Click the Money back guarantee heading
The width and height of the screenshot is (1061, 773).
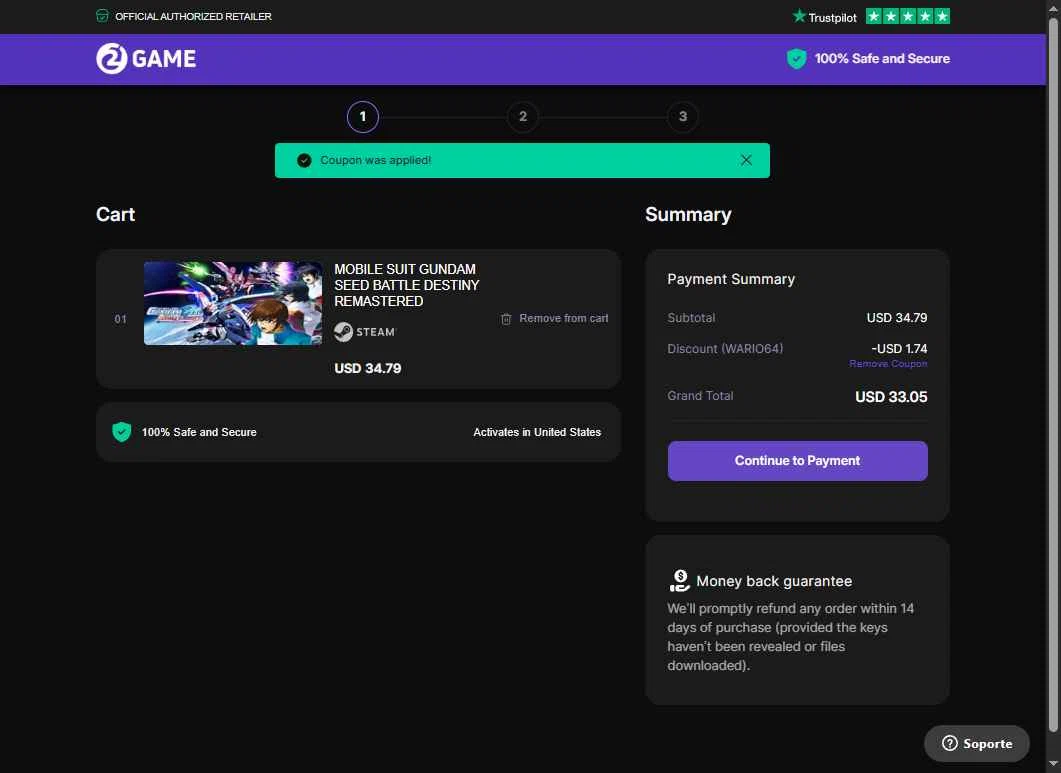coord(774,581)
